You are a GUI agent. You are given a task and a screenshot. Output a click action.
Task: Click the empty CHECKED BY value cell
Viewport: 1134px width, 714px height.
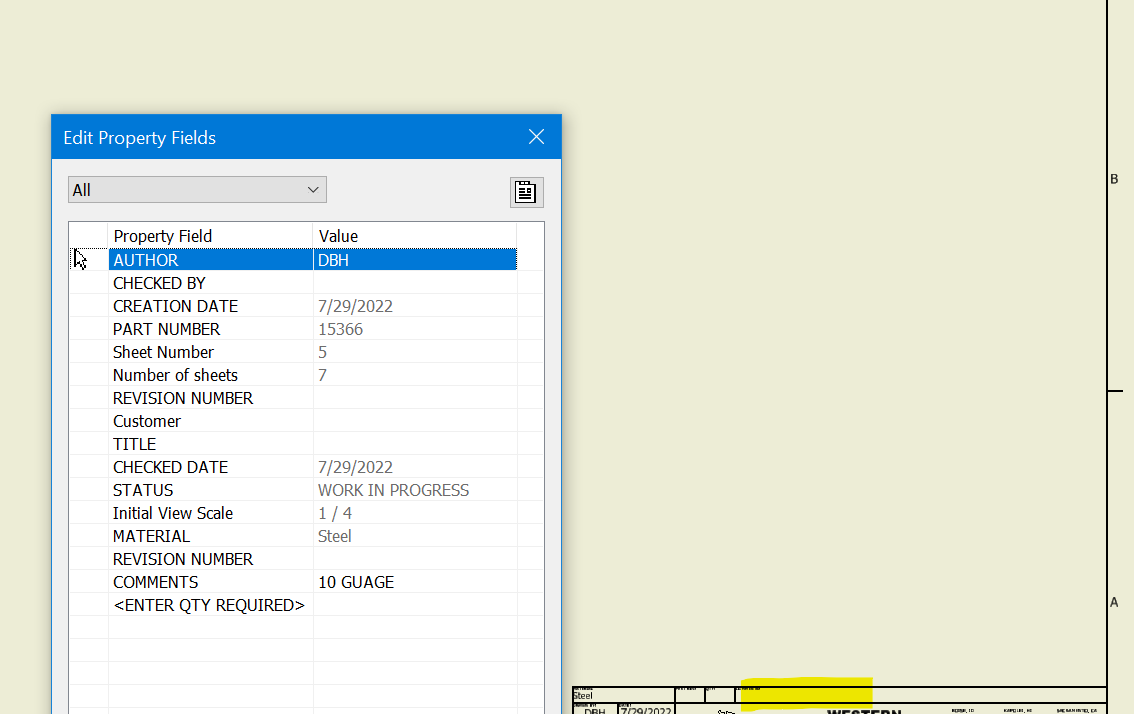pyautogui.click(x=415, y=283)
